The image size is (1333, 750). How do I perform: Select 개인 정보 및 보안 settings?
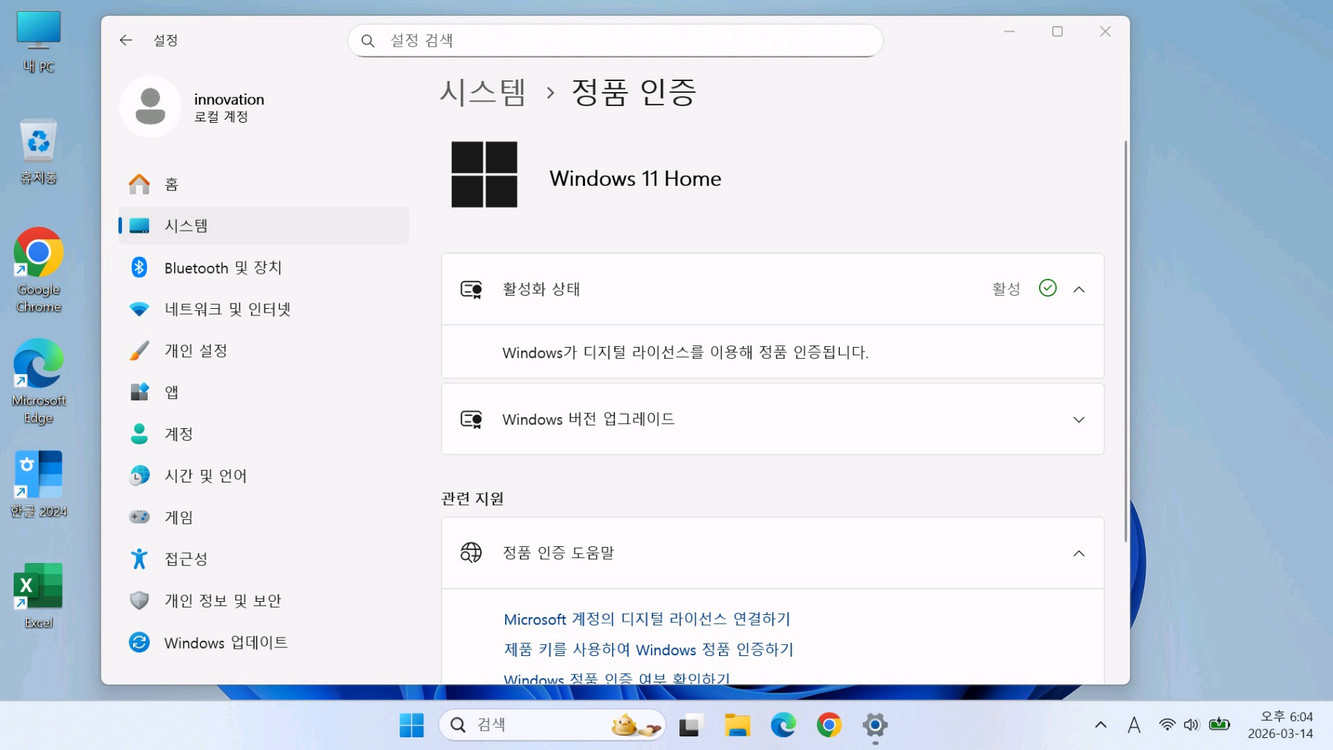[221, 600]
